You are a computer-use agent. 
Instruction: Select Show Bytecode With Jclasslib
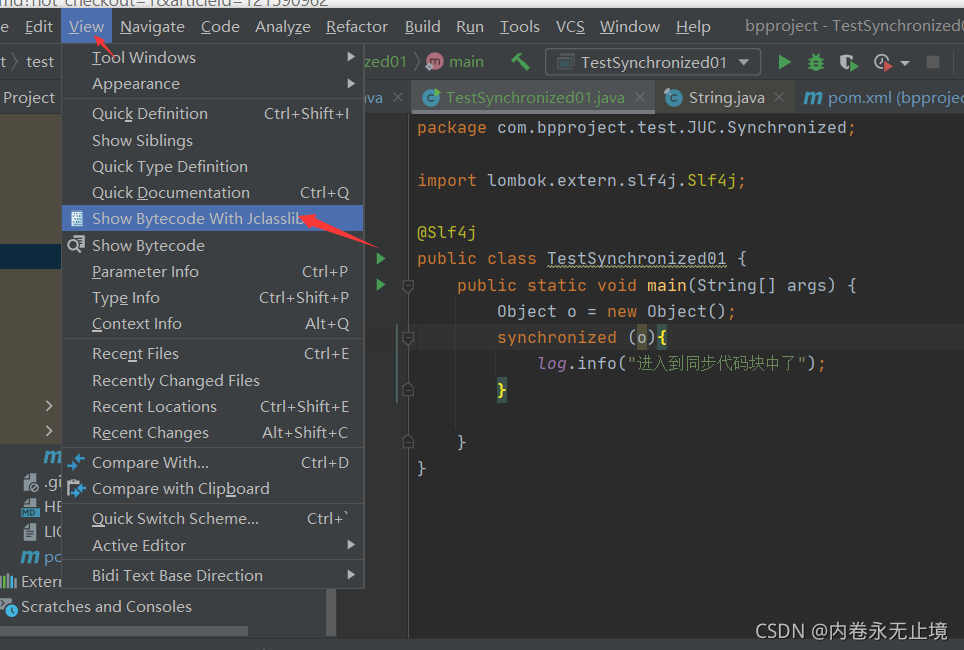(x=213, y=218)
